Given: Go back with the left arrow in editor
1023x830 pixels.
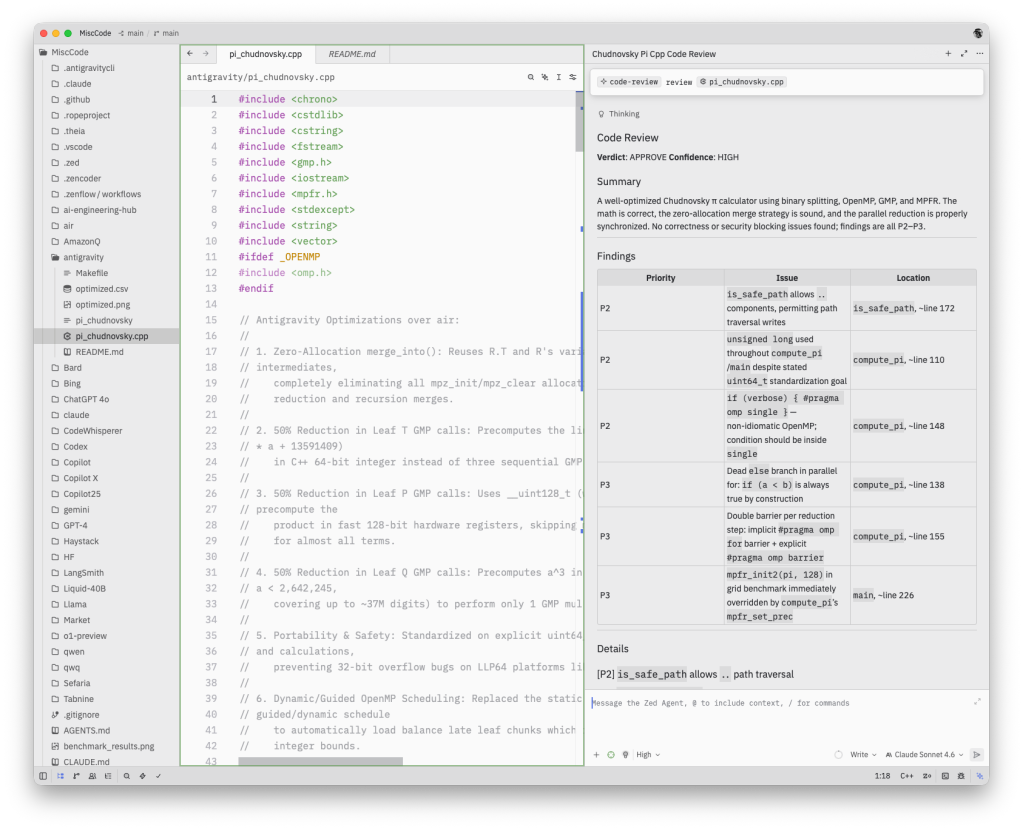Looking at the screenshot, I should 190,54.
